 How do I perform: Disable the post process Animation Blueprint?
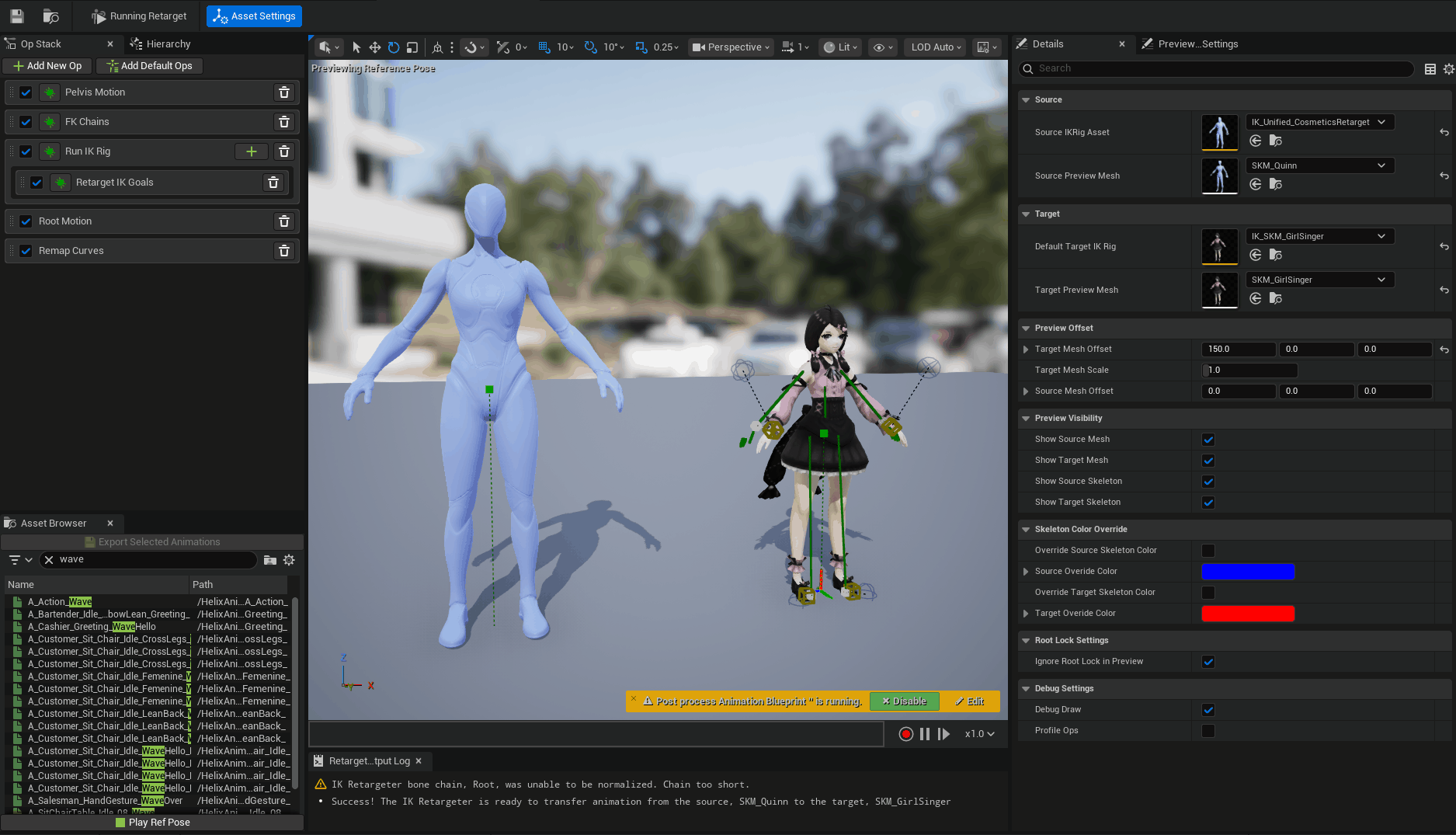click(905, 701)
